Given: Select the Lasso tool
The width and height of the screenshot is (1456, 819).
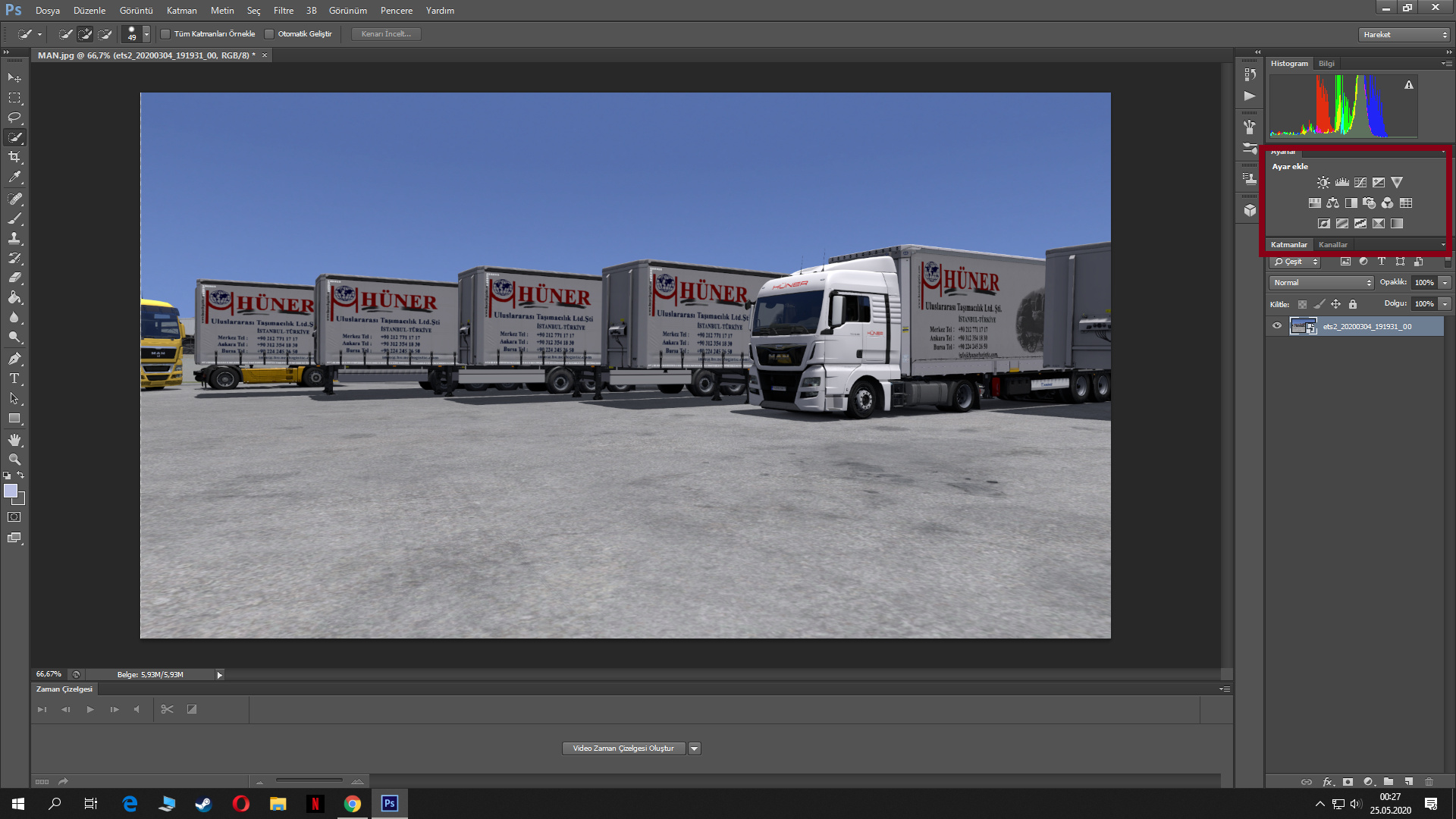Looking at the screenshot, I should (x=14, y=118).
